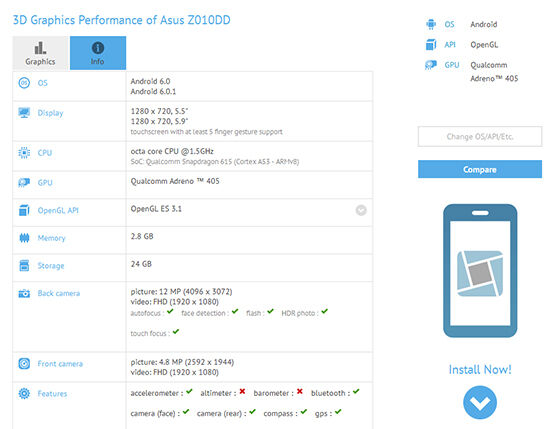Image resolution: width=550 pixels, height=429 pixels.
Task: Click the Android robot icon in sidebar
Action: 431,24
